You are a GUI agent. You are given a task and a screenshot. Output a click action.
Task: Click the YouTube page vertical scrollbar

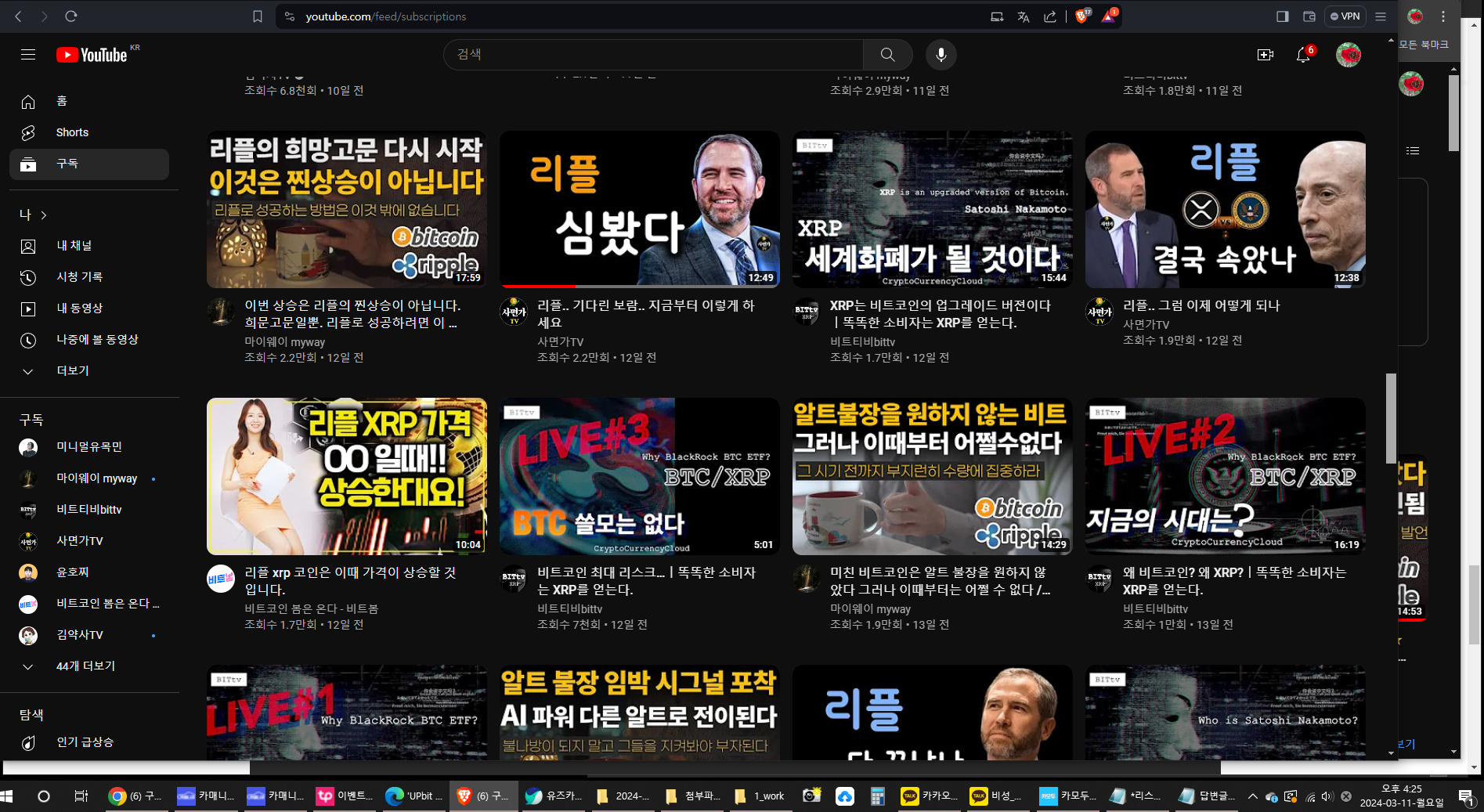pos(1391,419)
